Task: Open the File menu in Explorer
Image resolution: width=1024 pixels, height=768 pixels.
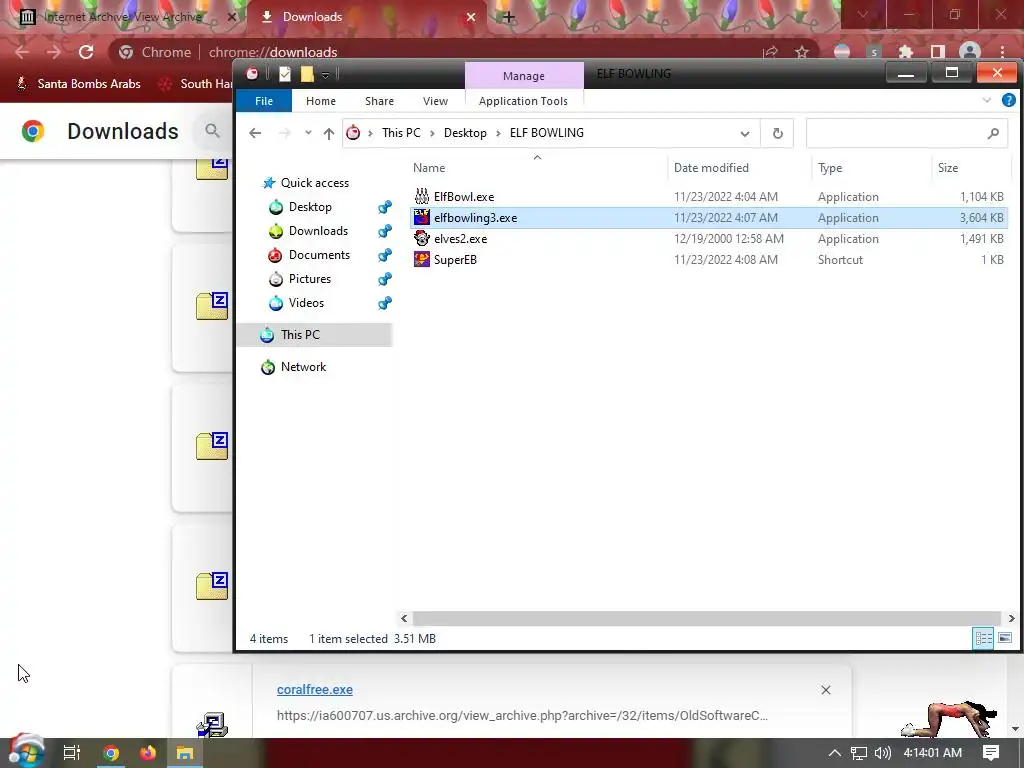Action: pos(264,101)
